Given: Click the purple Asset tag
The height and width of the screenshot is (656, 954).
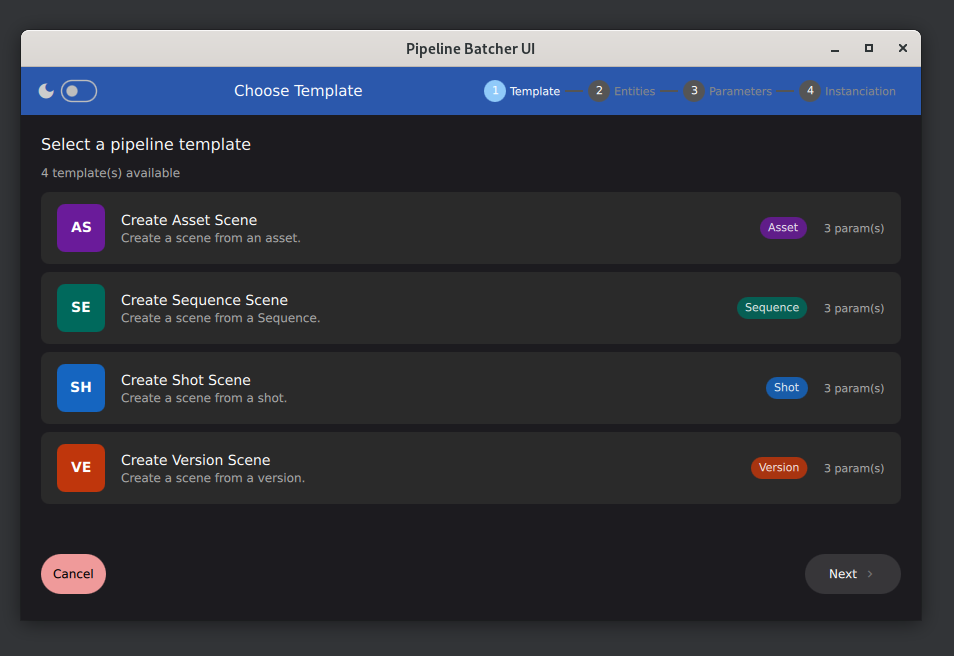Looking at the screenshot, I should point(783,228).
